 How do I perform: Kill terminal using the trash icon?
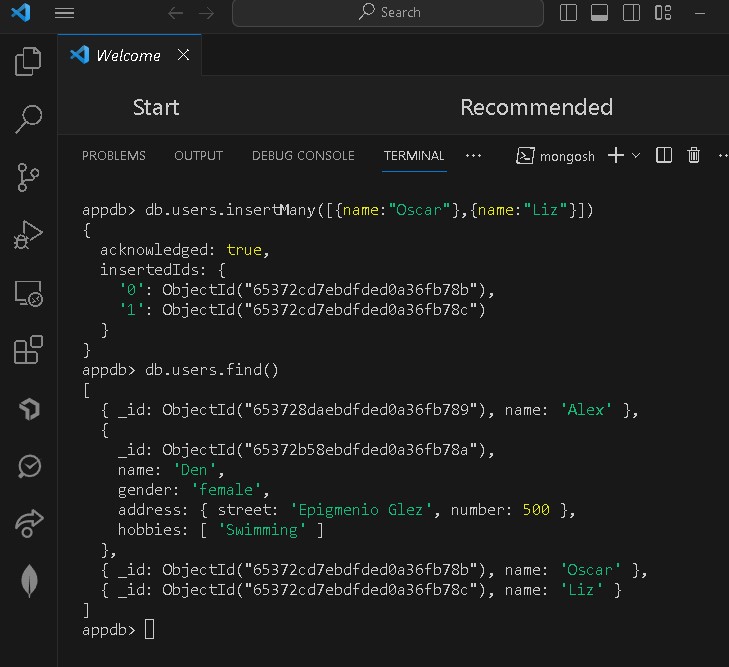coord(694,155)
